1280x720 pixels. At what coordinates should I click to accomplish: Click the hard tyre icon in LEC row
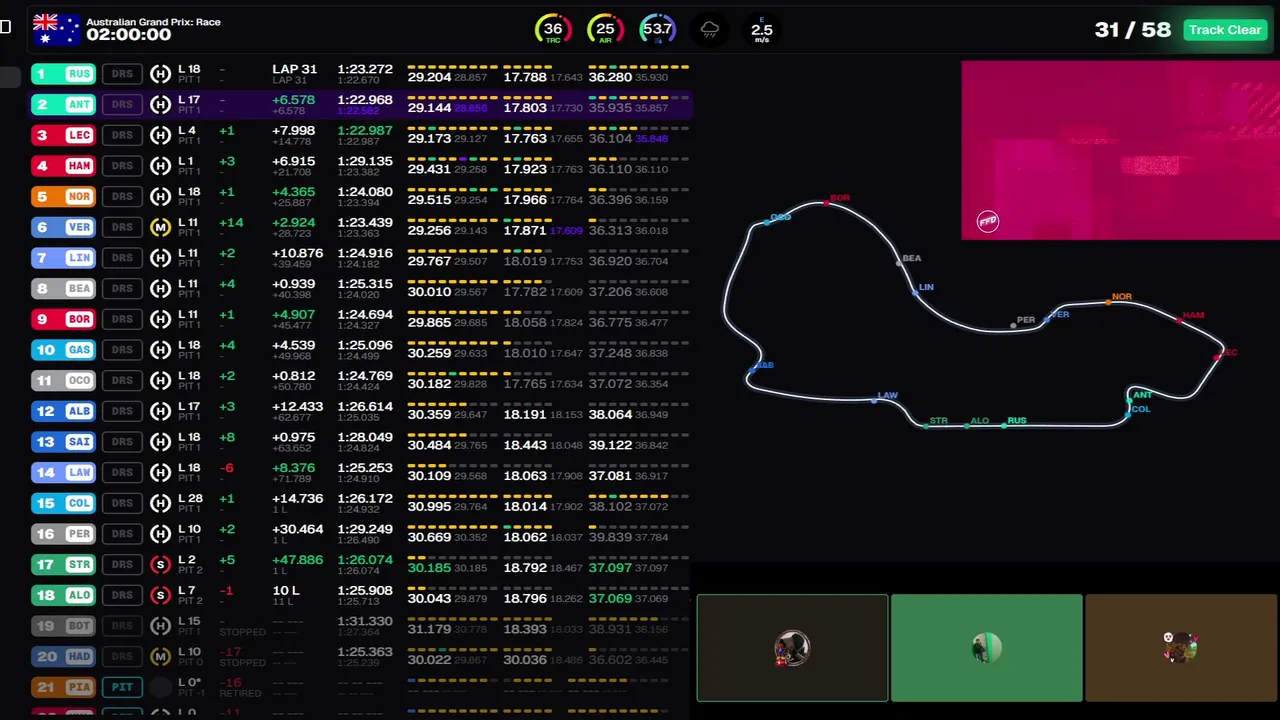pyautogui.click(x=160, y=135)
